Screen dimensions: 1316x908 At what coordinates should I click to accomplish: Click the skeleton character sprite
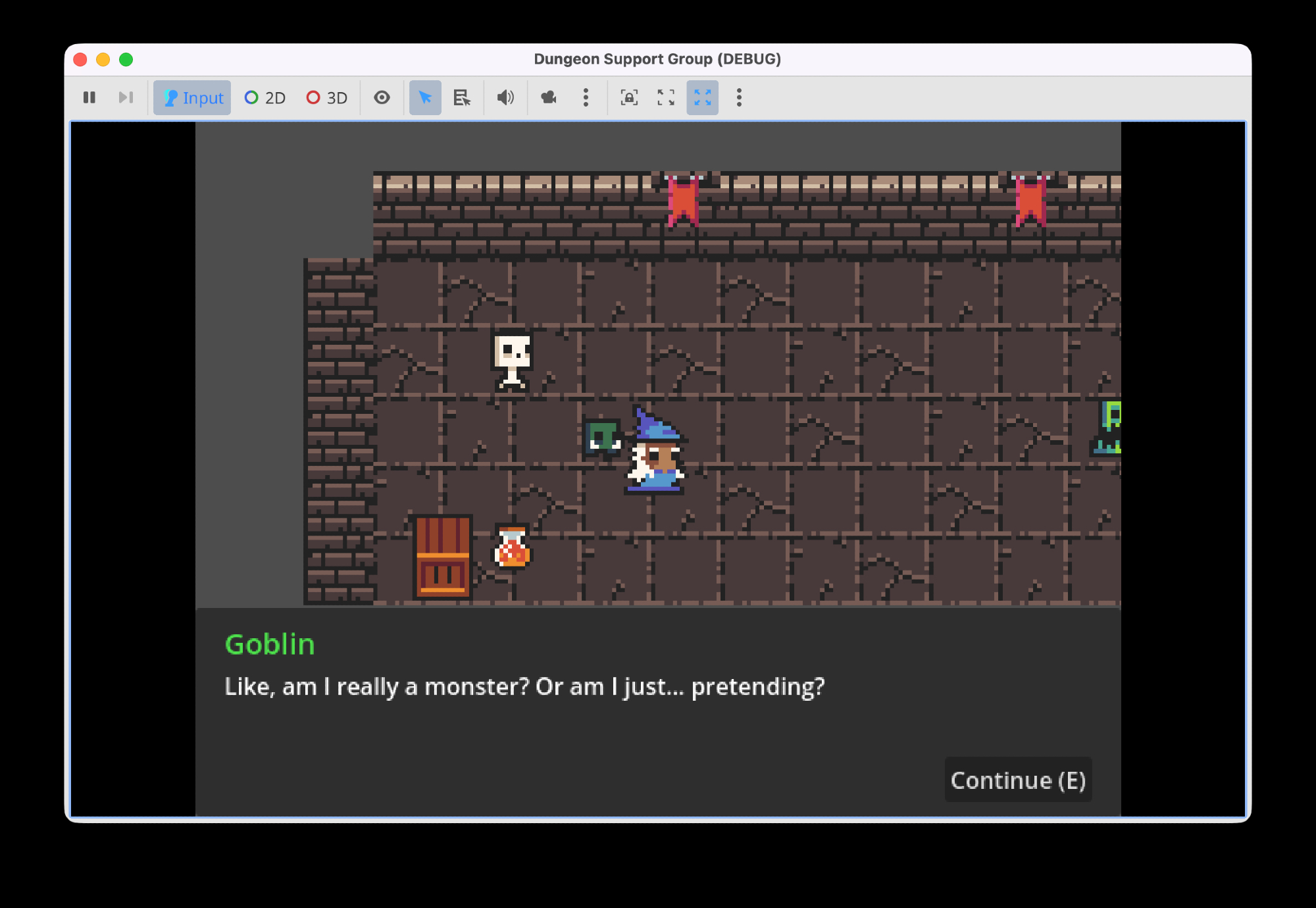(x=512, y=360)
